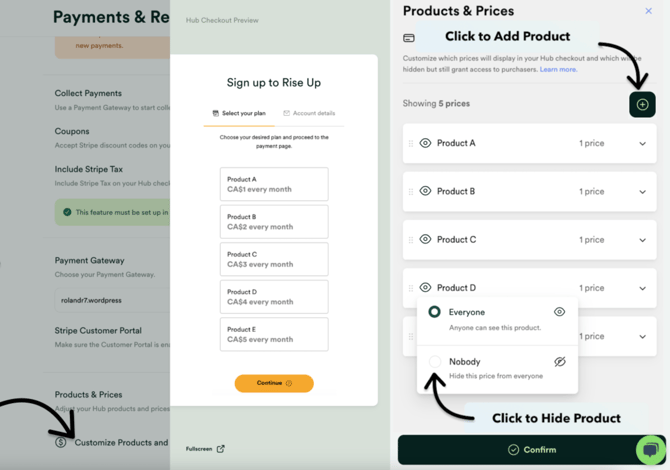Open the Learn more link
This screenshot has height=470, width=670.
click(x=558, y=69)
